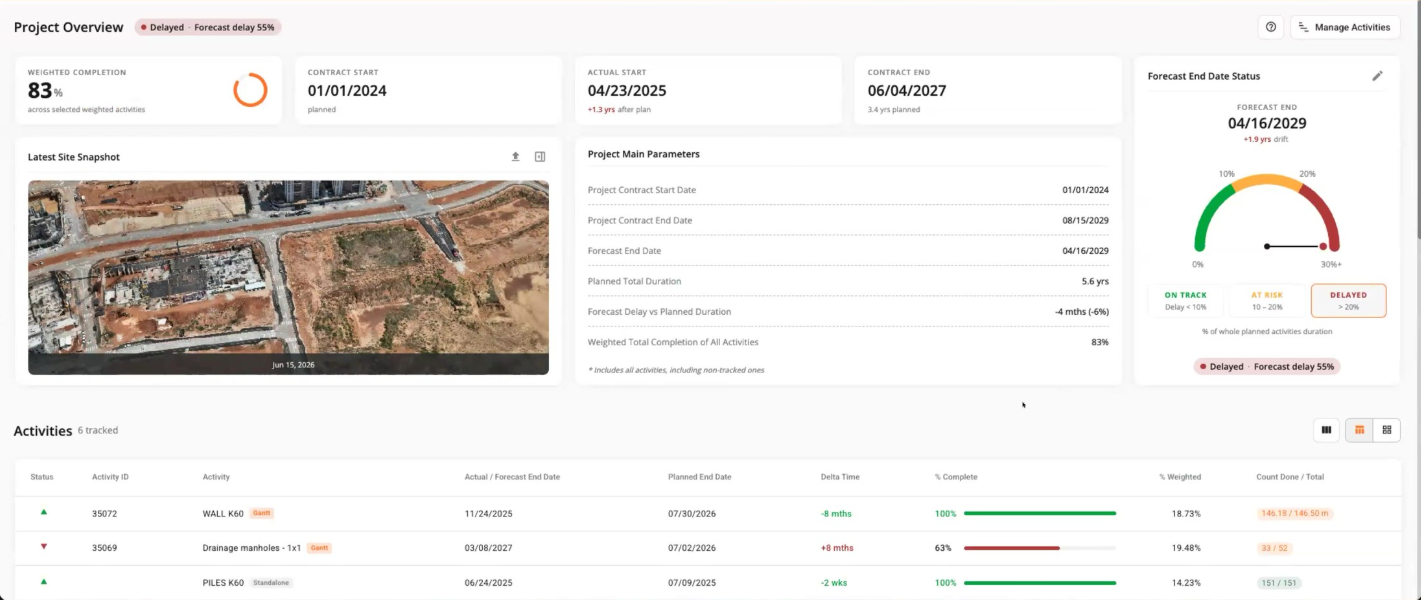1421x600 pixels.
Task: Edit Forecast End Date Status with pencil icon
Action: (x=1377, y=76)
